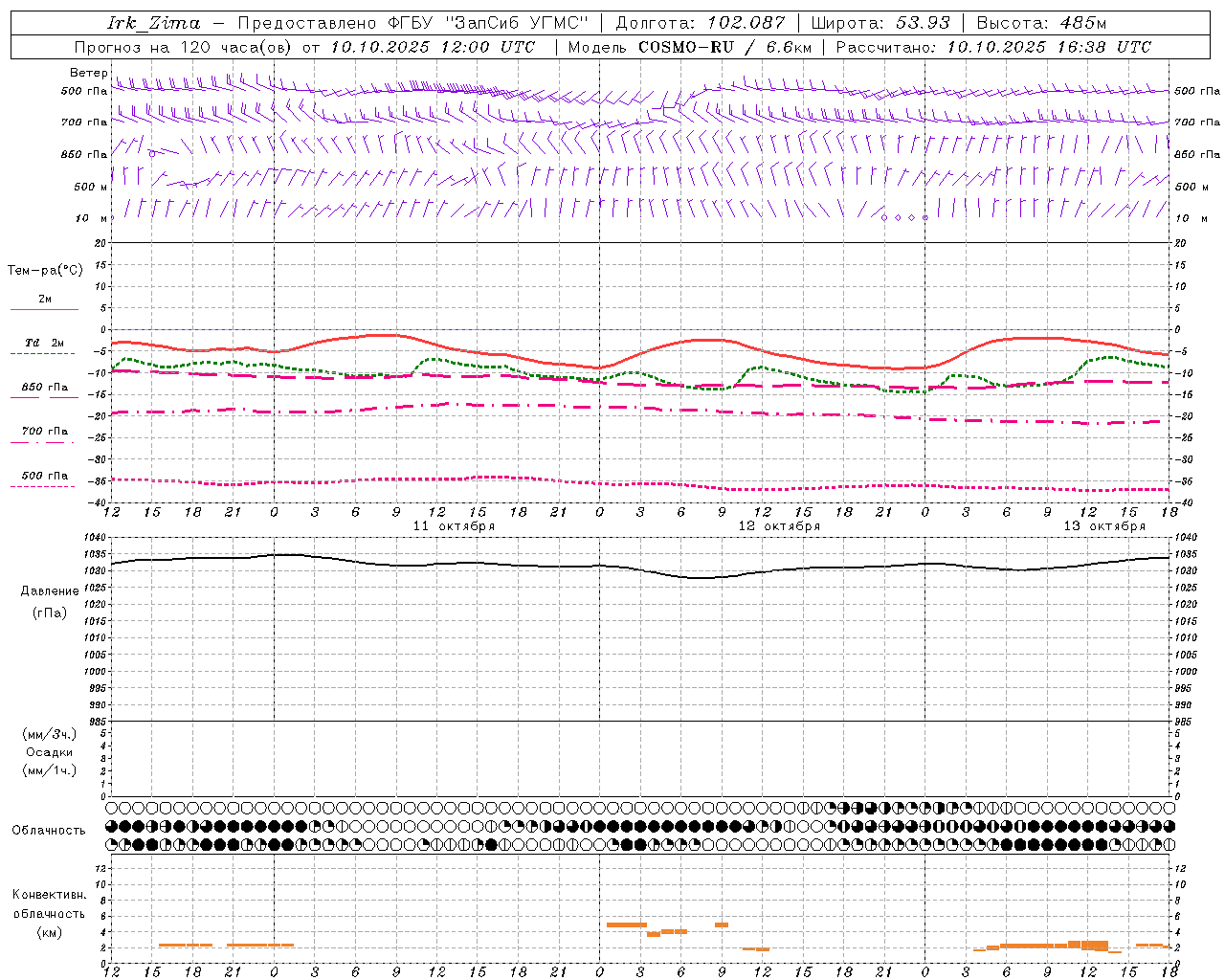Select the Модель COSMO-RU / 6.6км label

click(x=689, y=47)
